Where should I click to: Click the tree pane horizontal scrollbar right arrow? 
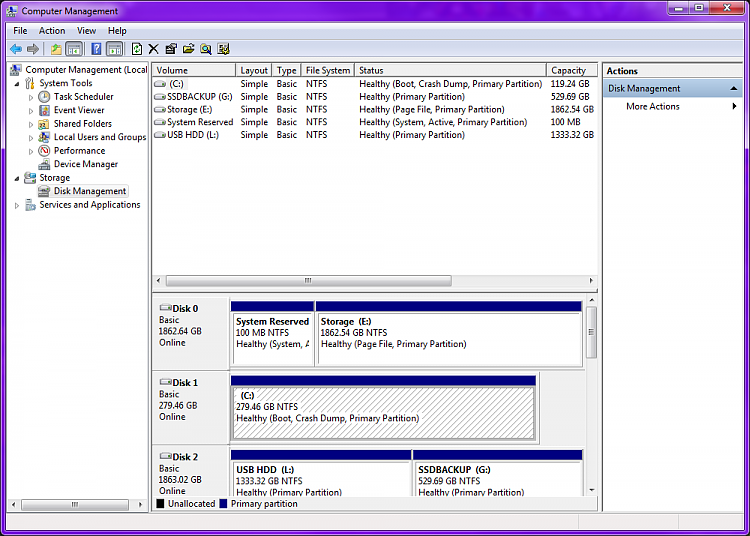tap(140, 504)
